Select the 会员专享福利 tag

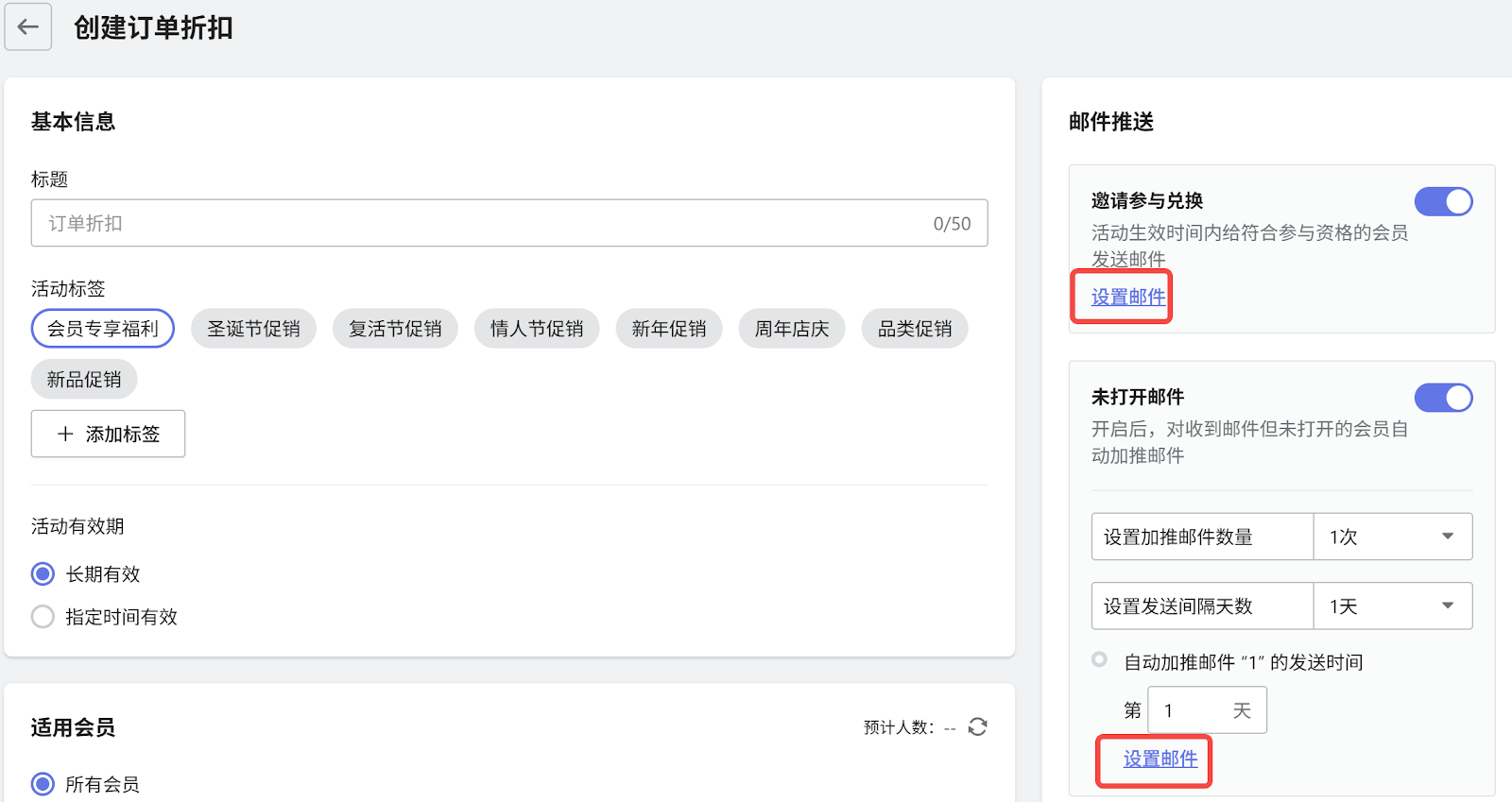(x=103, y=329)
